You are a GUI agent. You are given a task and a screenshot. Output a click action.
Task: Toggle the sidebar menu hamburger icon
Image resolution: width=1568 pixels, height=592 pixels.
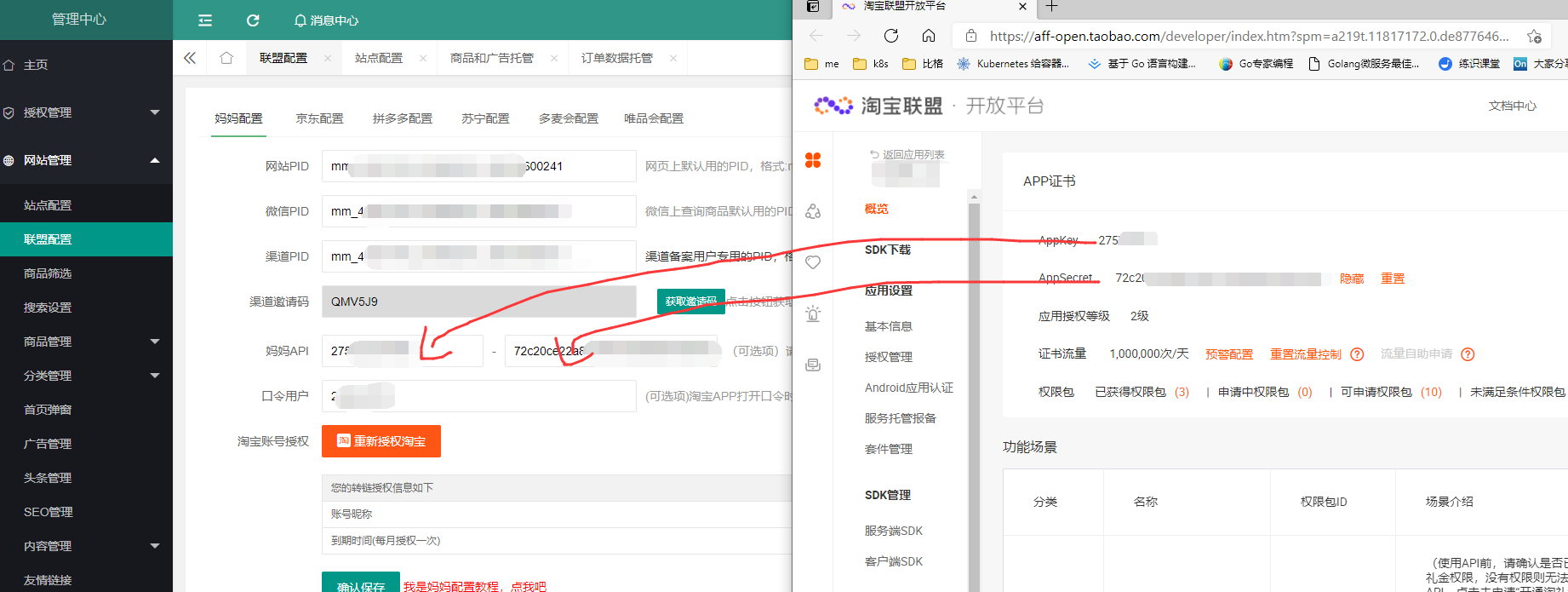[205, 20]
